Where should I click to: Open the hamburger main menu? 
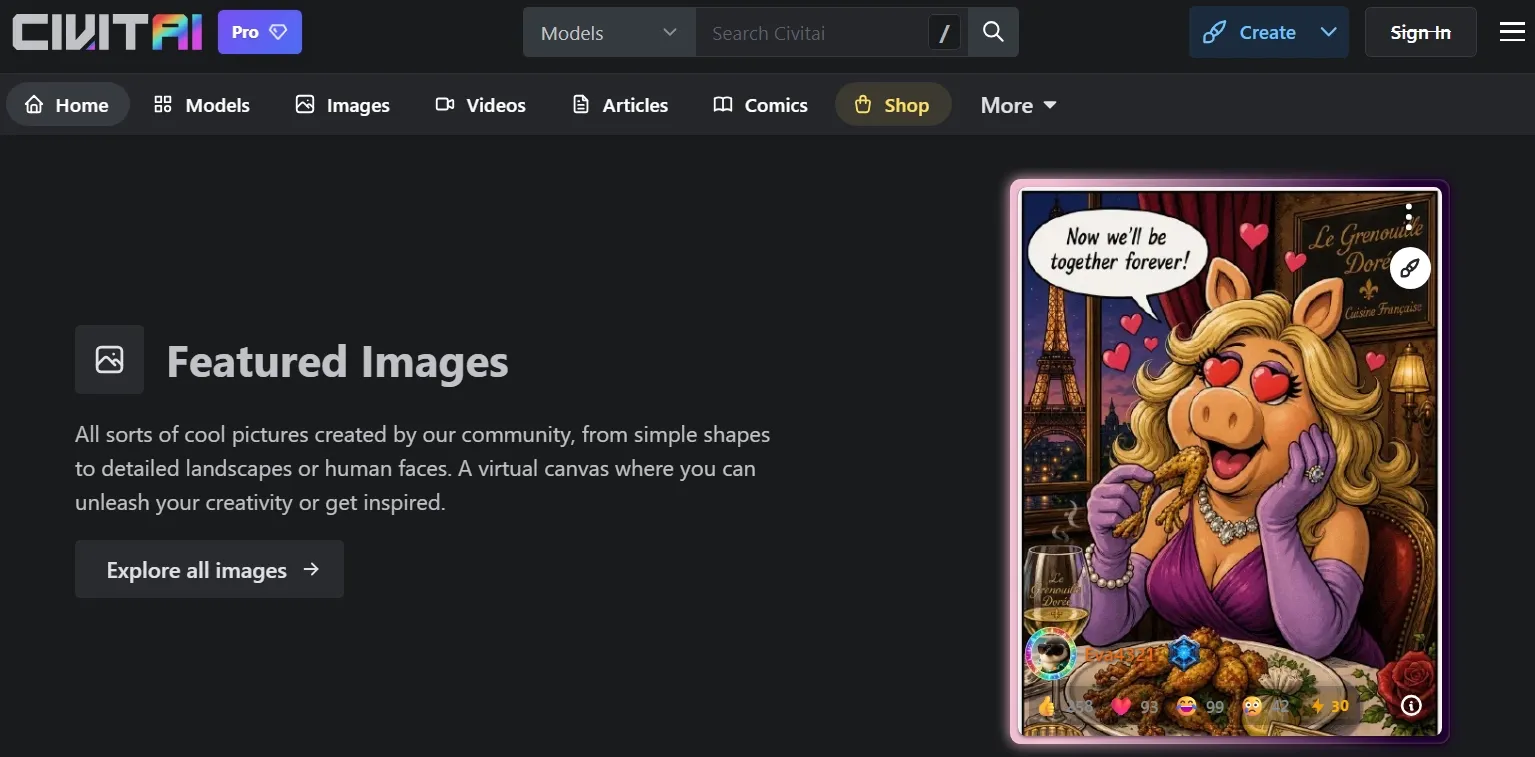pos(1512,32)
